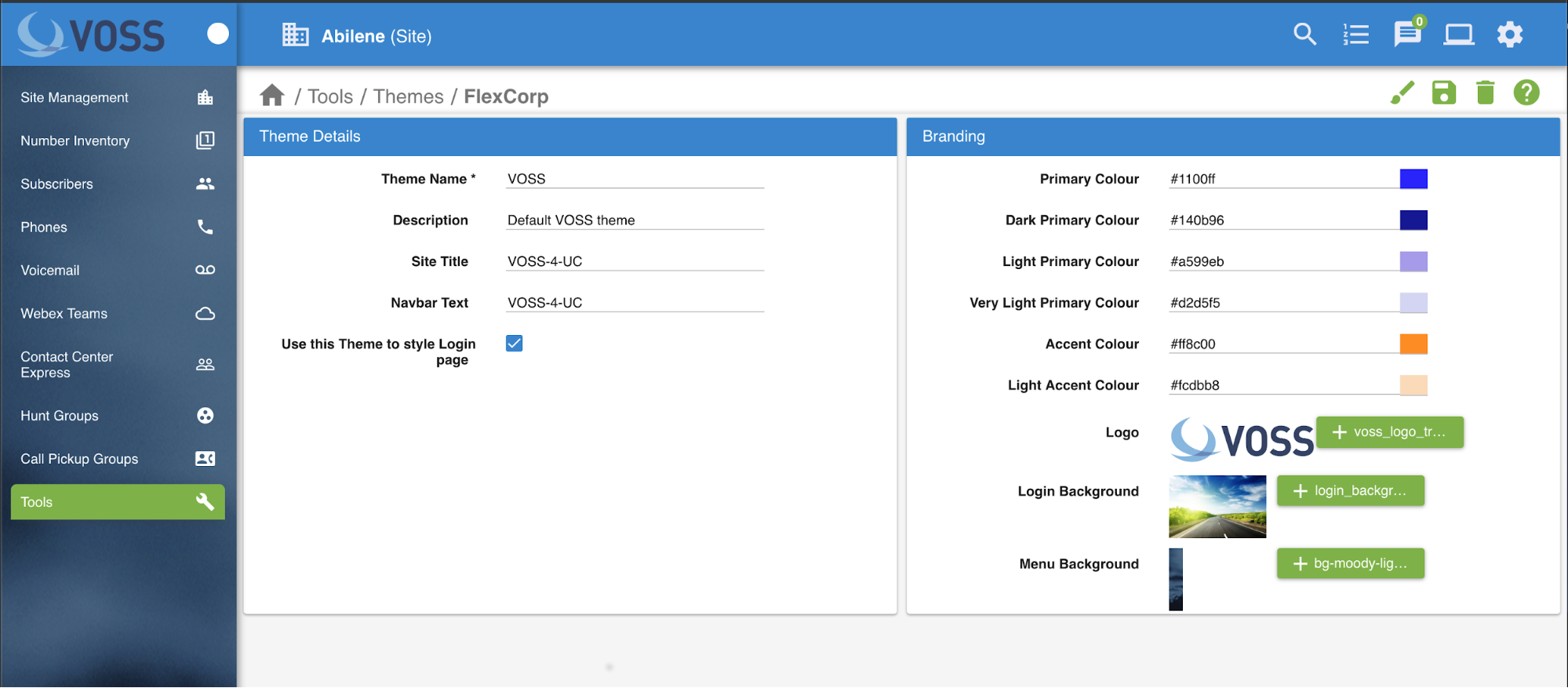
Task: Delete the theme with trash icon
Action: [x=1486, y=93]
